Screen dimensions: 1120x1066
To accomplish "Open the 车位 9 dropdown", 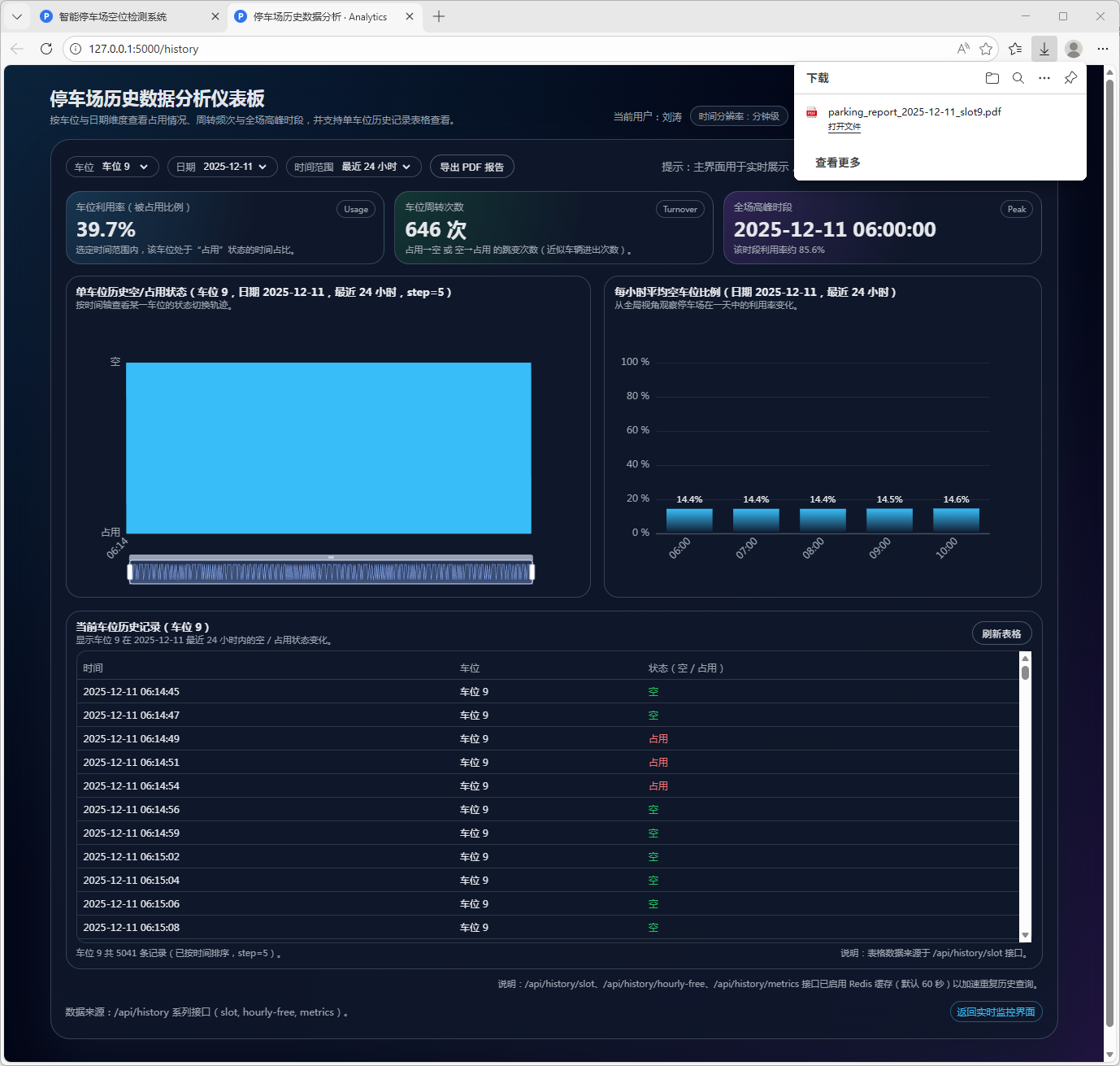I will pyautogui.click(x=112, y=167).
